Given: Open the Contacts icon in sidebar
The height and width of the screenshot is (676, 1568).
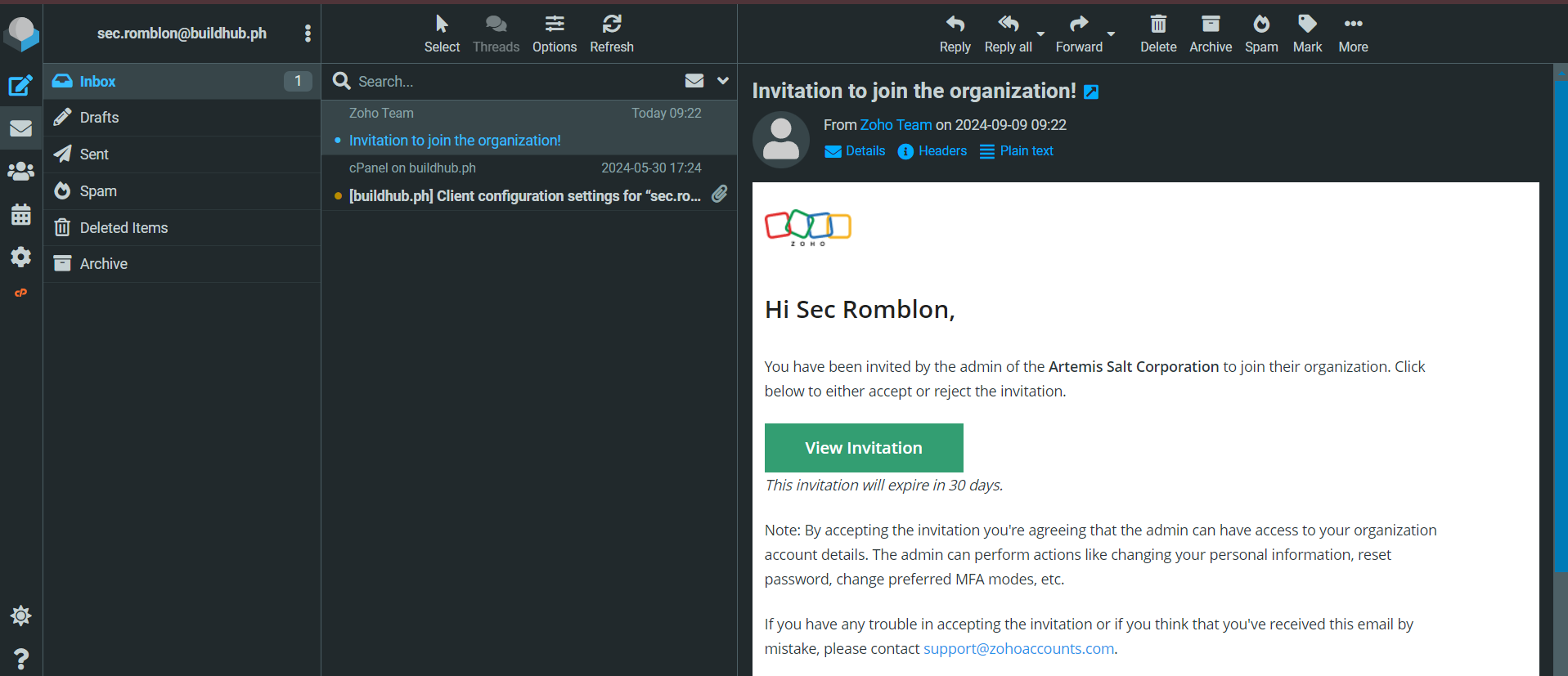Looking at the screenshot, I should tap(20, 172).
